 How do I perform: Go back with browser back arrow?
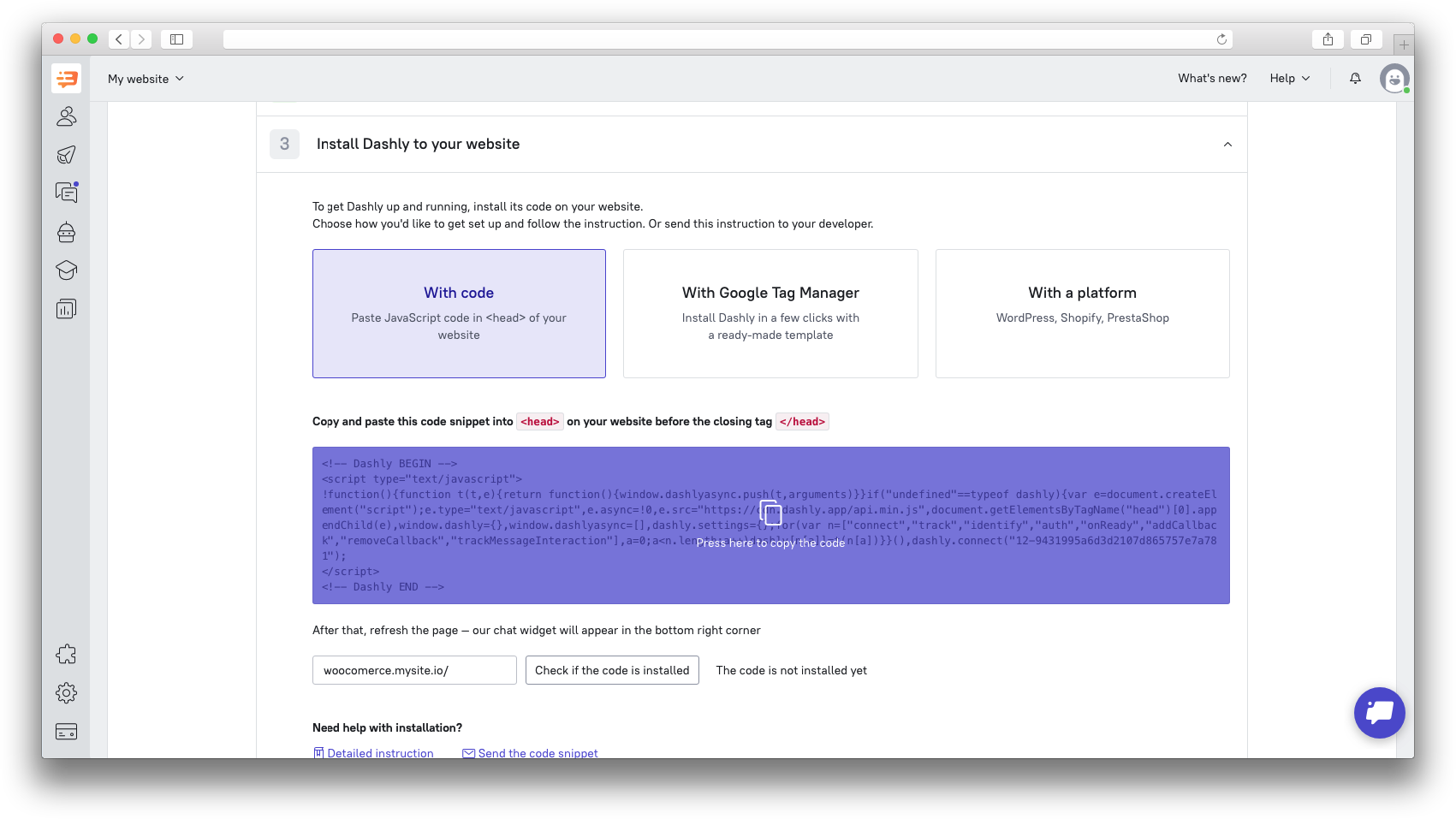119,39
